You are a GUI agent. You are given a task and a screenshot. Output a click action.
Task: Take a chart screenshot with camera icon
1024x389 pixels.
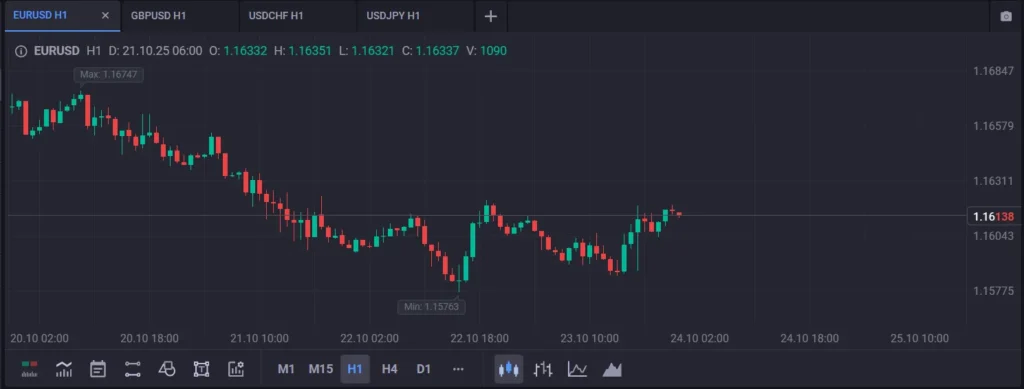[x=1006, y=16]
